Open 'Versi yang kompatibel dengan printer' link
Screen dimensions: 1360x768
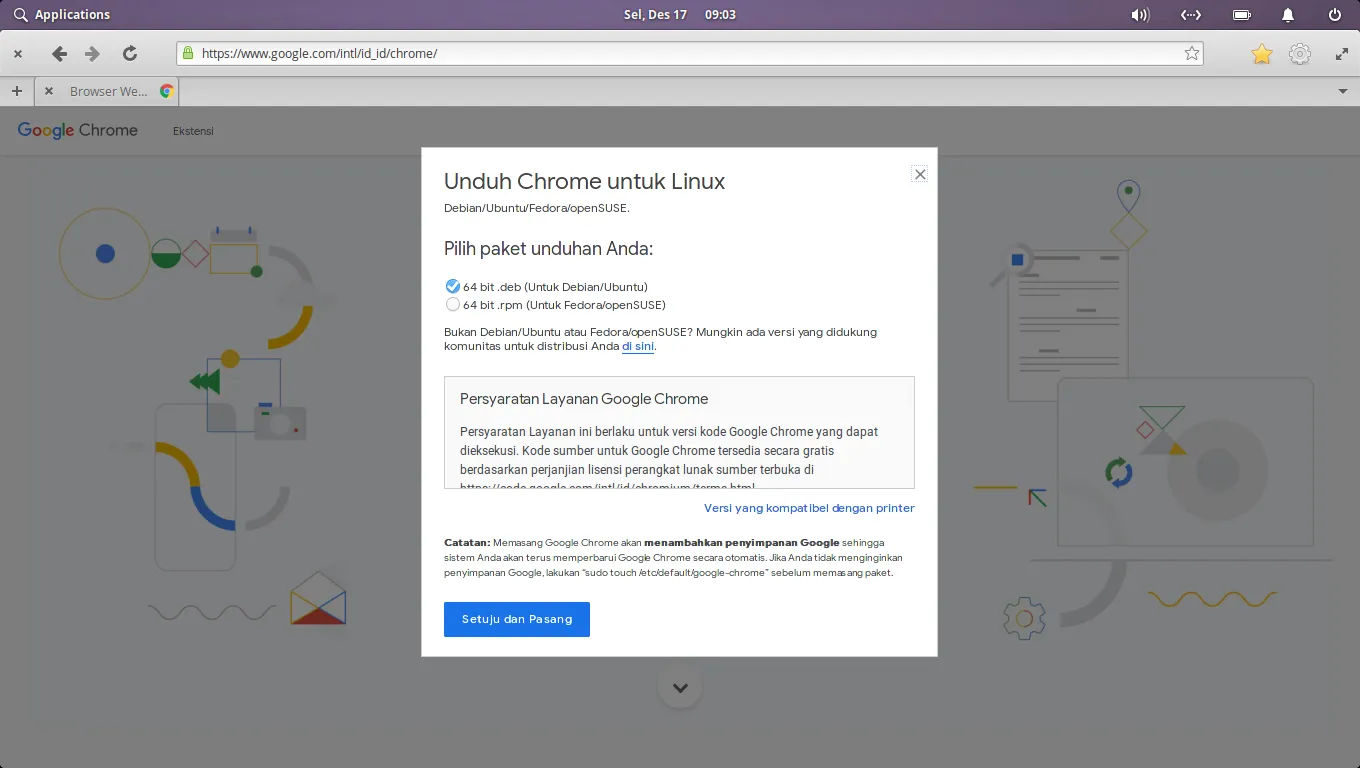point(809,508)
